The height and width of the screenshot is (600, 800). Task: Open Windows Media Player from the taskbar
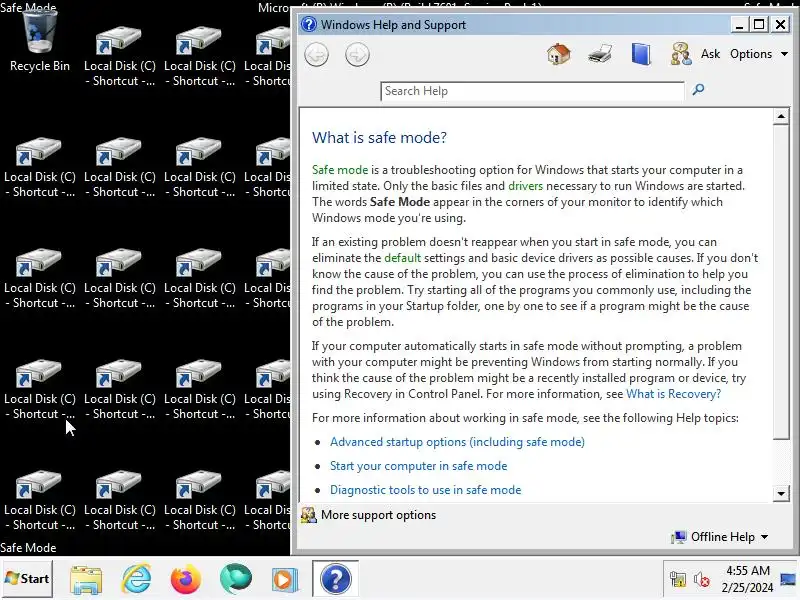pyautogui.click(x=285, y=579)
